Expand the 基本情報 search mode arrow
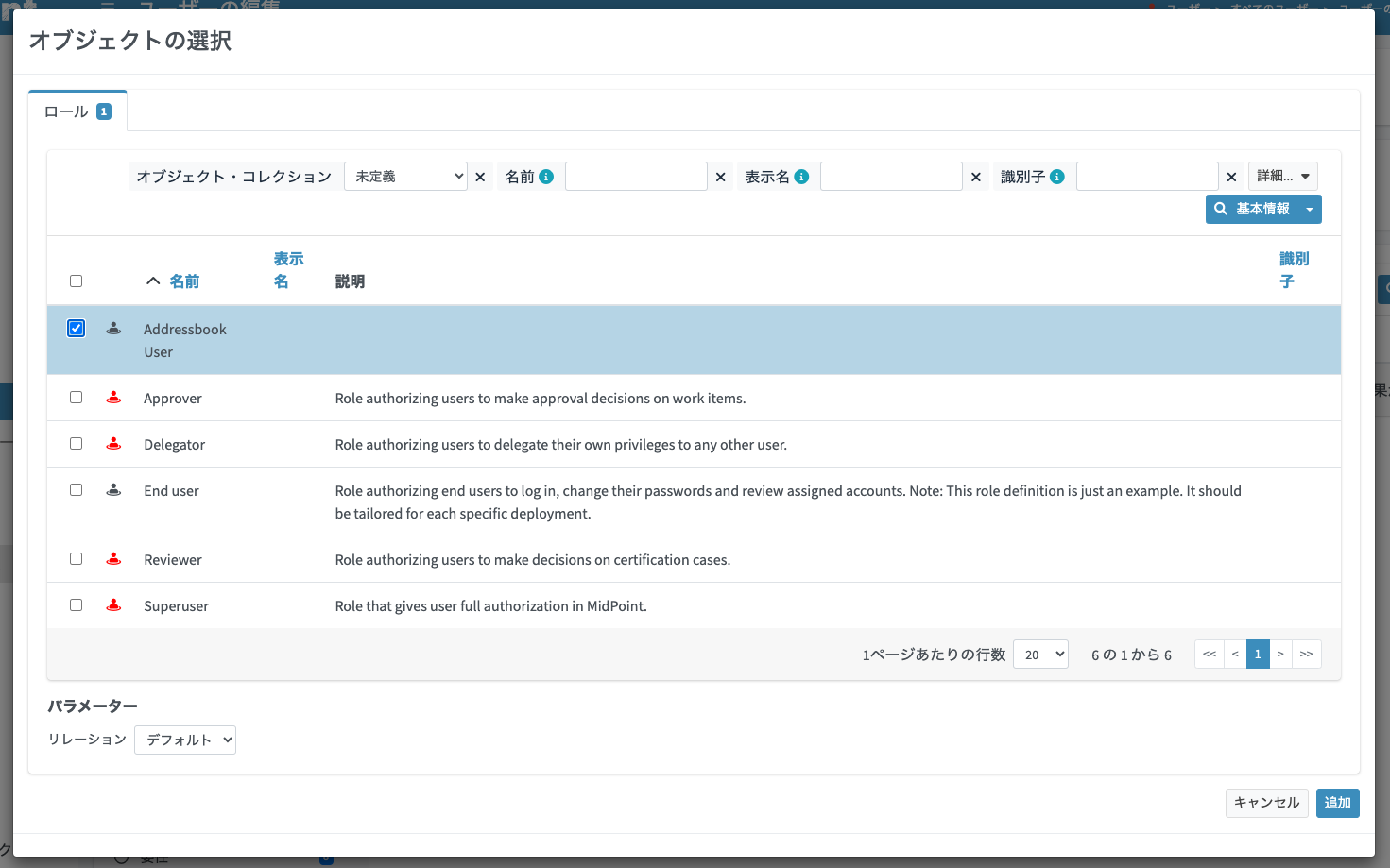This screenshot has height=868, width=1390. click(1310, 209)
